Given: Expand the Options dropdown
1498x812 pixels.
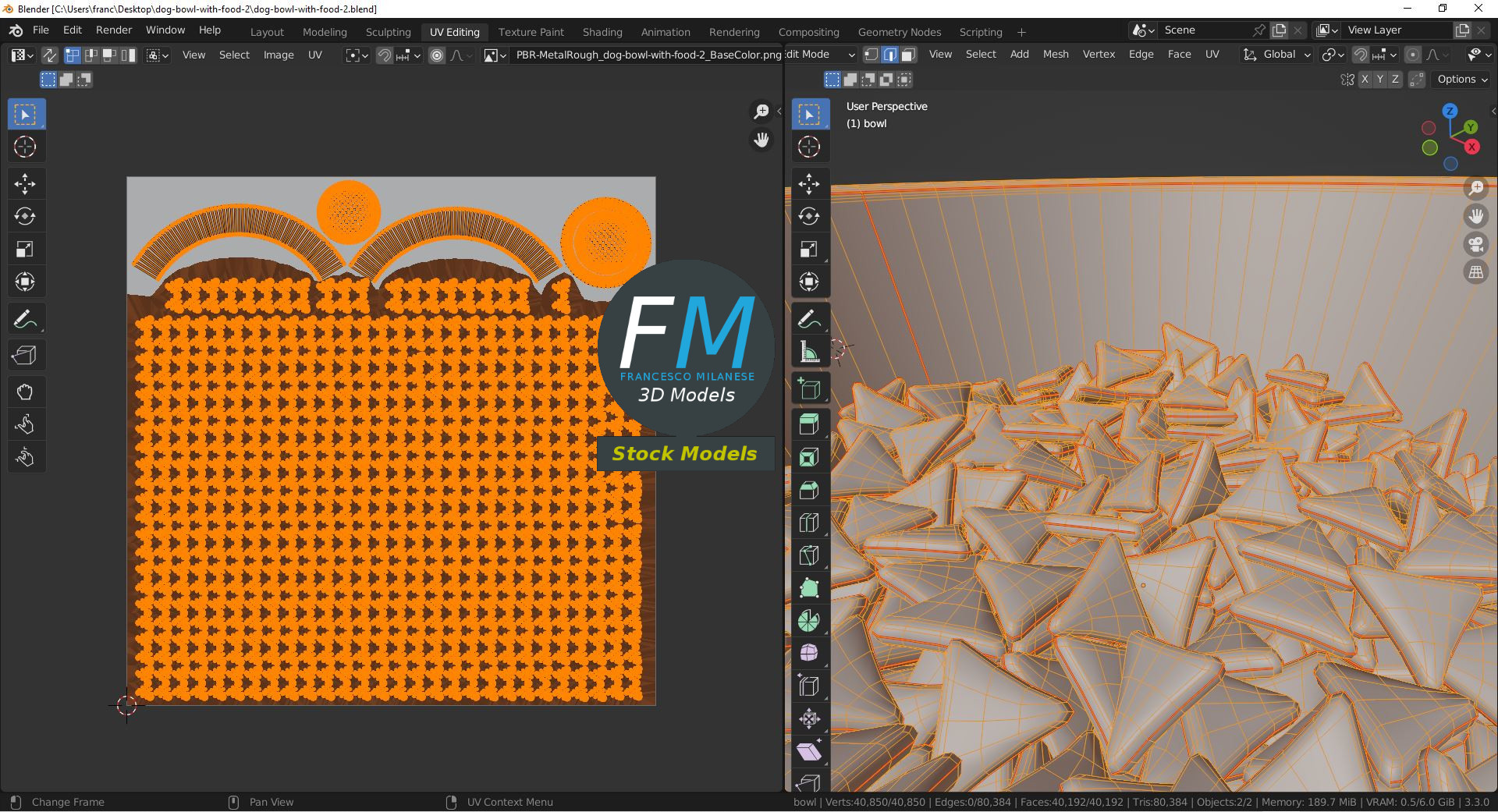Looking at the screenshot, I should coord(1462,80).
